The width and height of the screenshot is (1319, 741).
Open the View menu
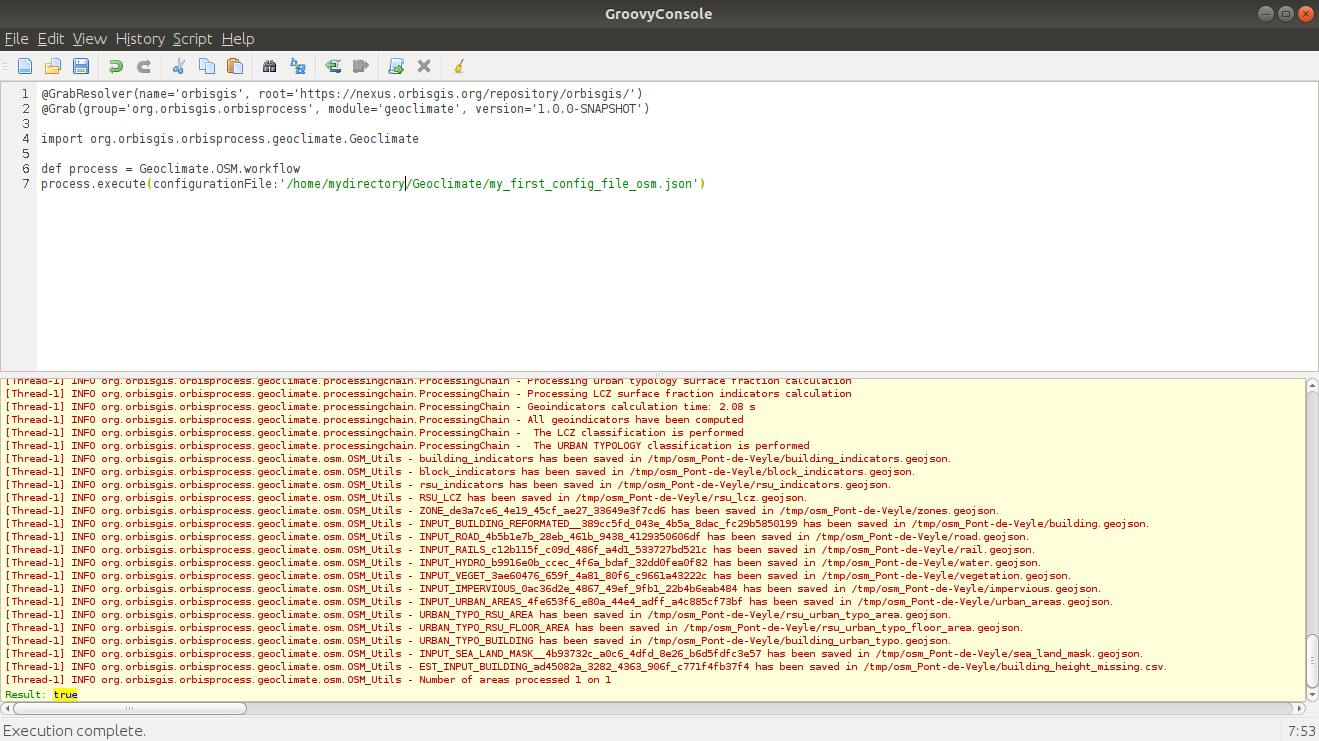(x=90, y=38)
